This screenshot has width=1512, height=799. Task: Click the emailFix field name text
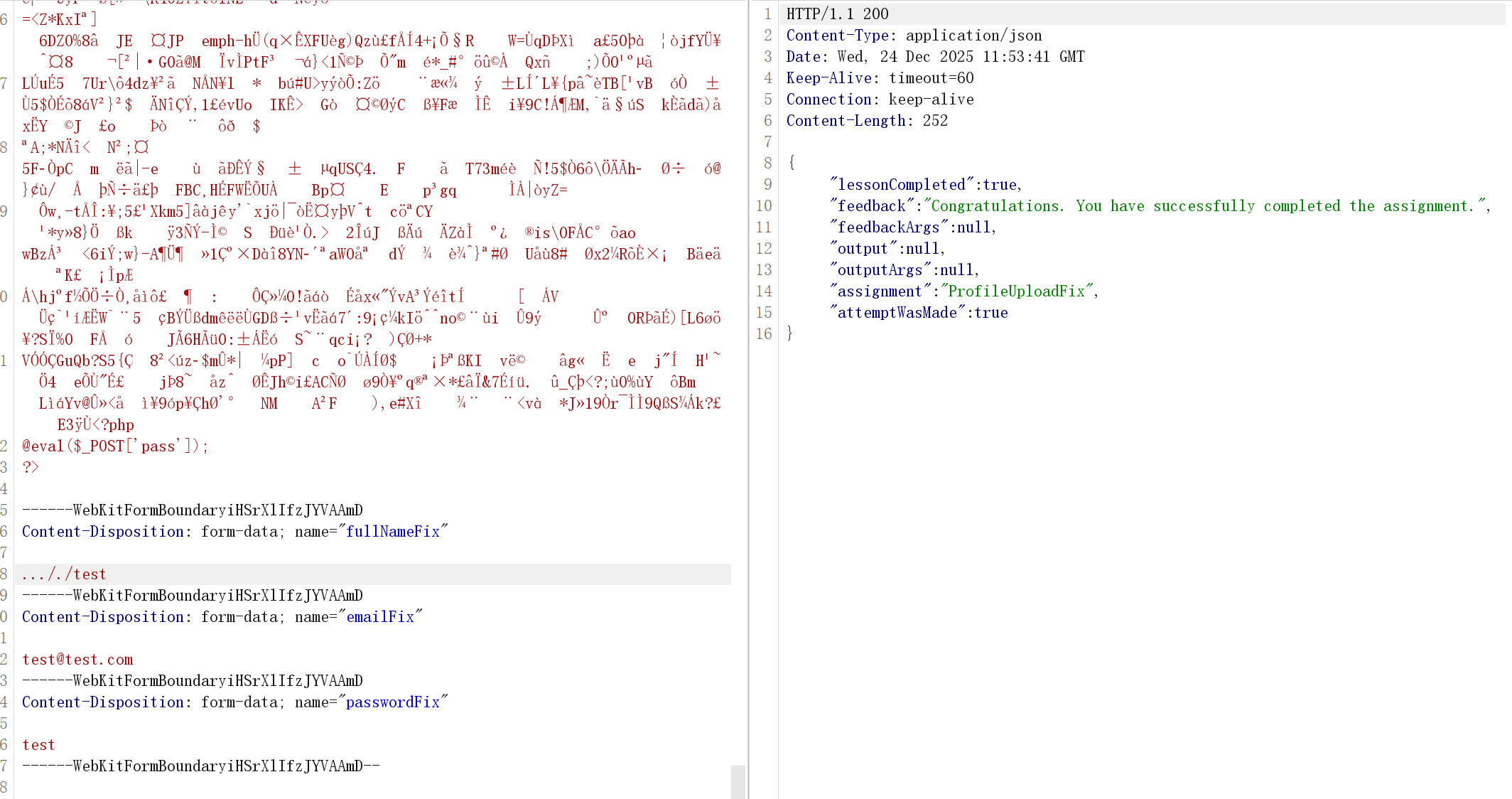[379, 617]
